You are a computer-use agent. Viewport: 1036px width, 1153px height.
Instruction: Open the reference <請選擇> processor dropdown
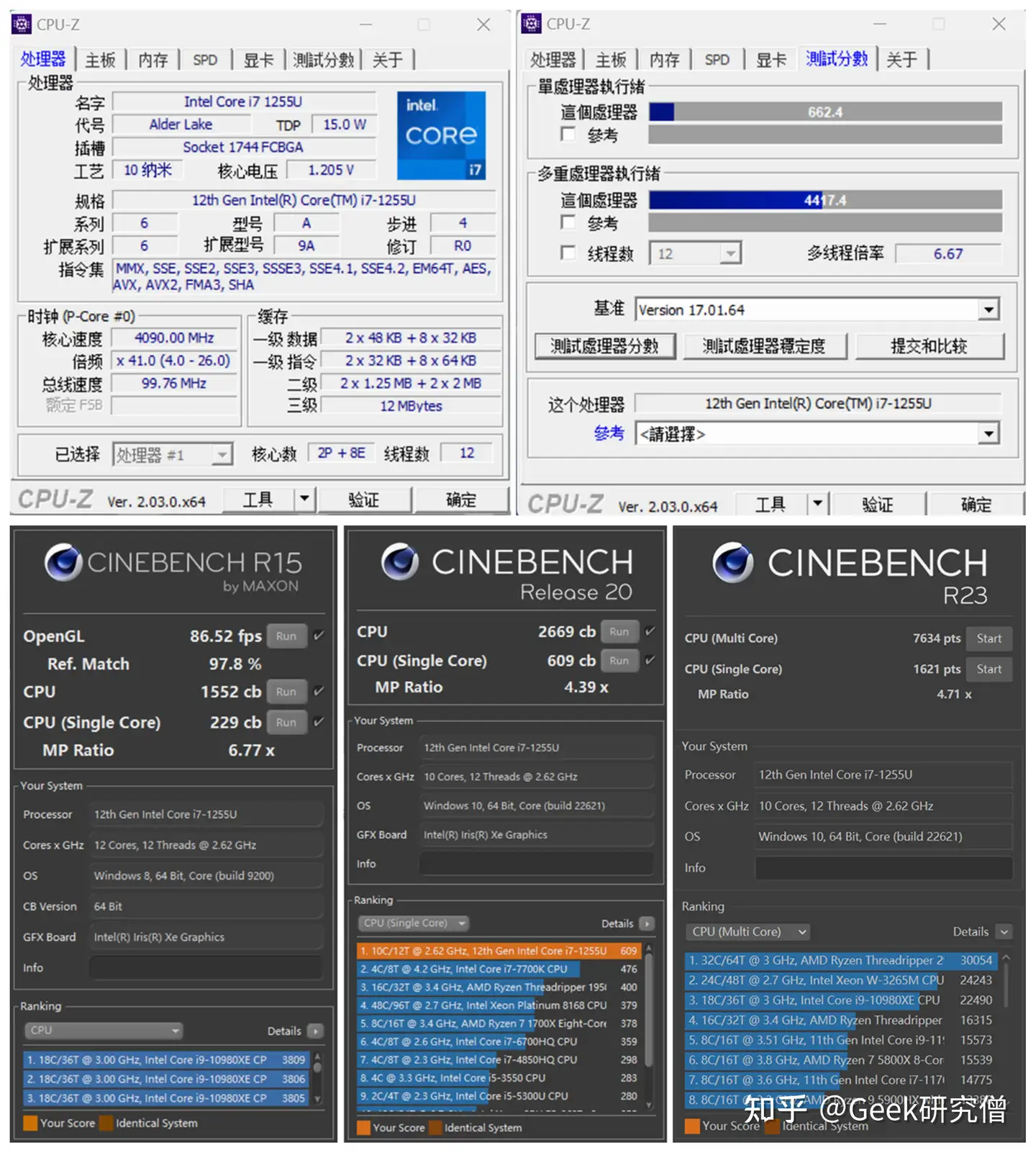tap(817, 434)
